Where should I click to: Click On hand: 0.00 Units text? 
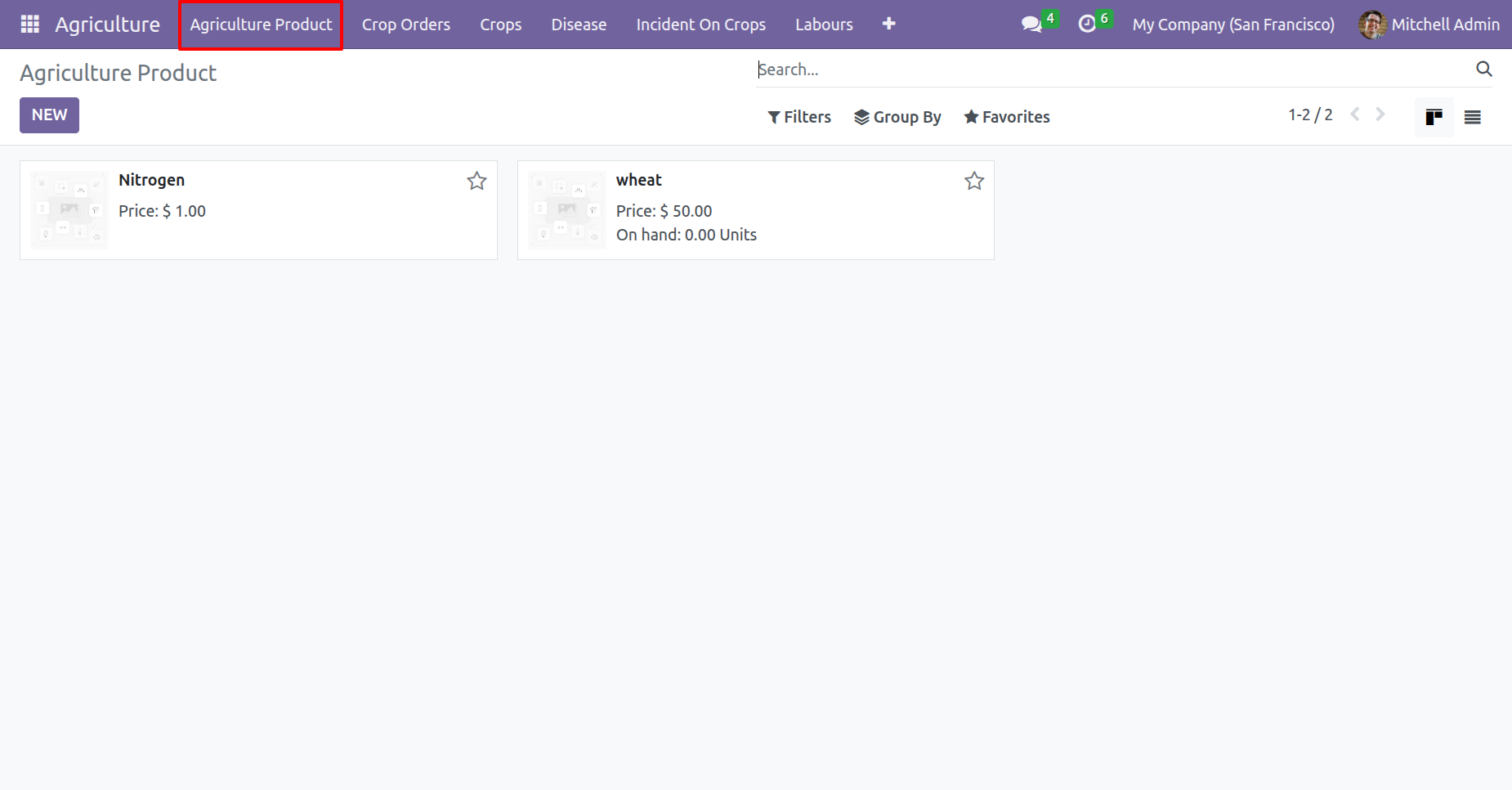pyautogui.click(x=687, y=235)
